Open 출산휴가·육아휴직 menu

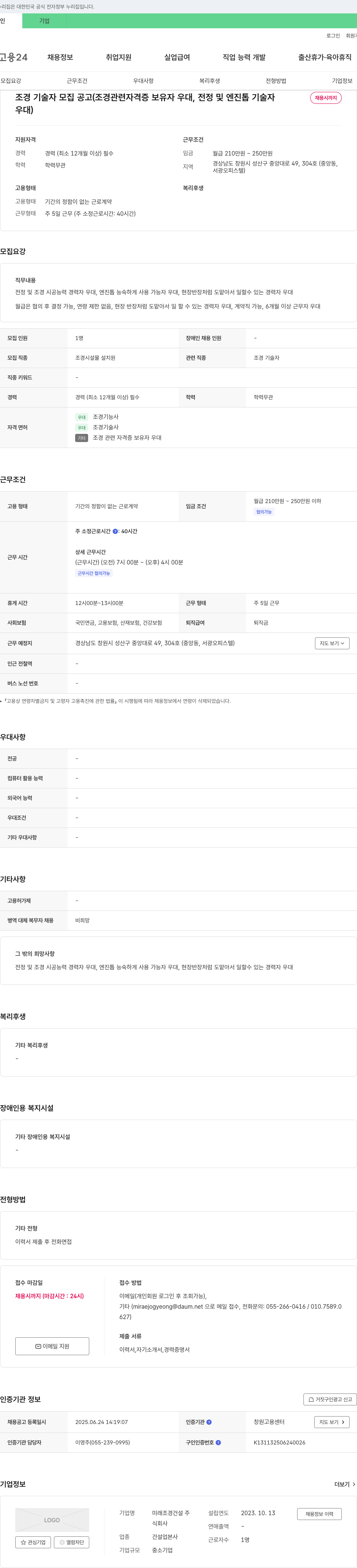[325, 57]
